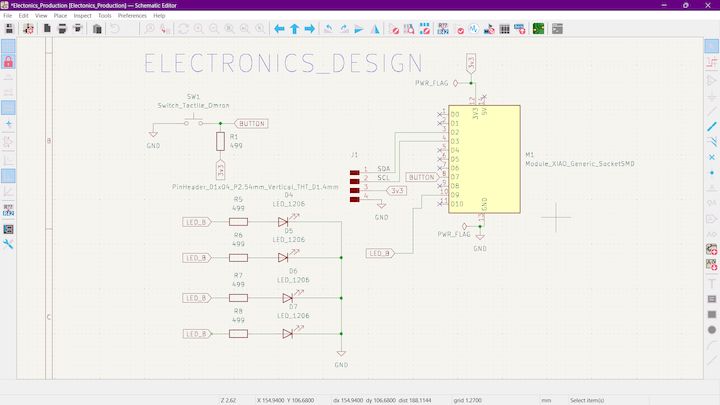The width and height of the screenshot is (720, 405).
Task: Enable 45-degree line drawing mode
Action: pyautogui.click(x=8, y=191)
